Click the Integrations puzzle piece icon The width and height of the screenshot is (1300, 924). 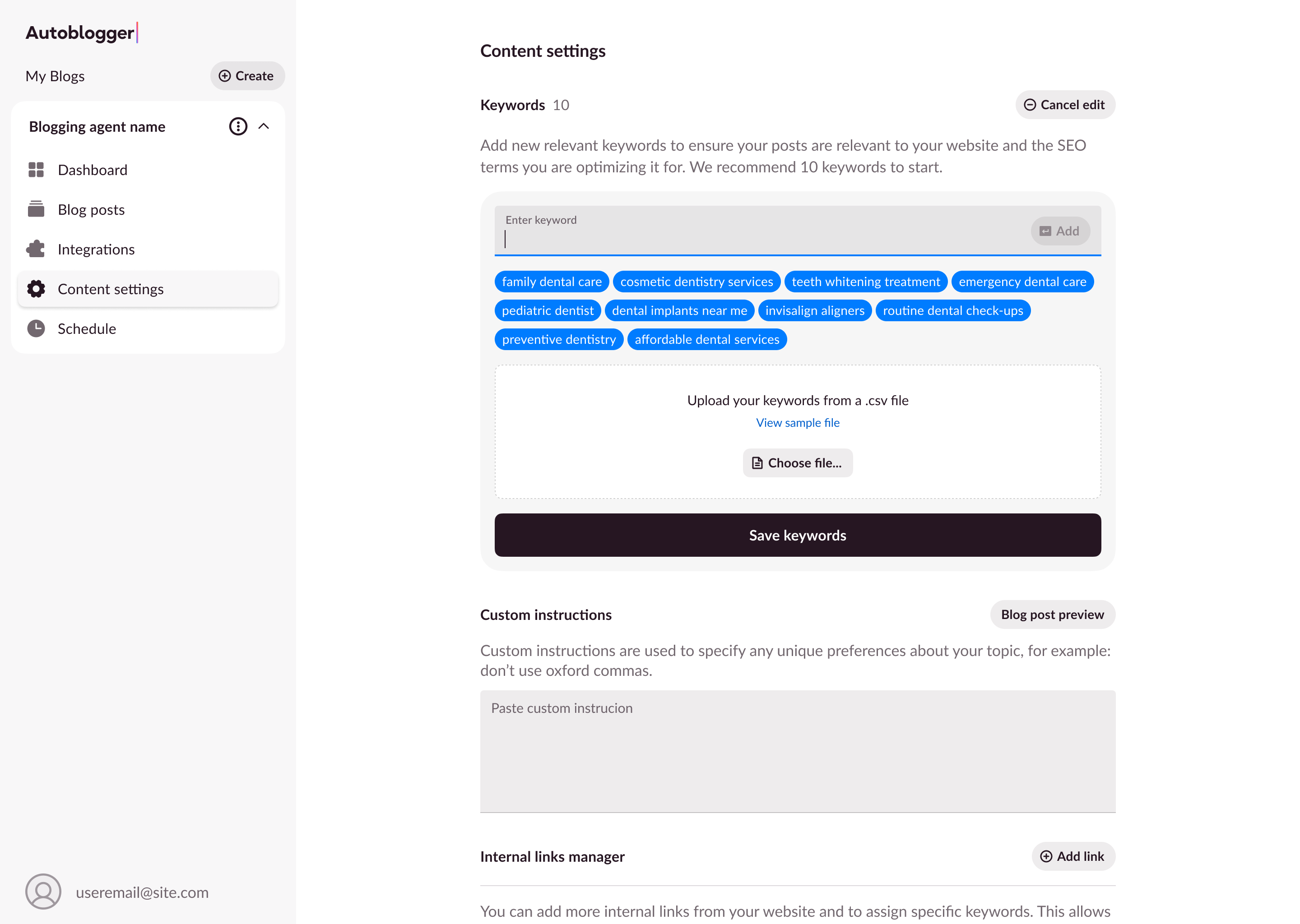[36, 249]
